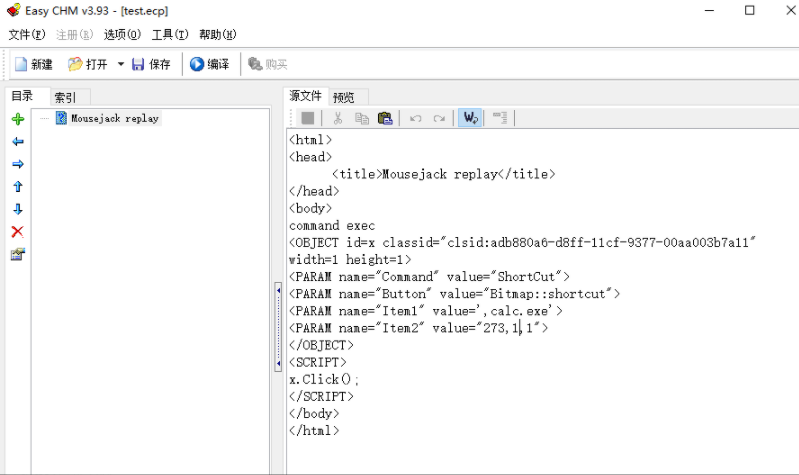Viewport: 799px width, 475px height.
Task: Click the green plus add-topic icon
Action: click(x=18, y=119)
